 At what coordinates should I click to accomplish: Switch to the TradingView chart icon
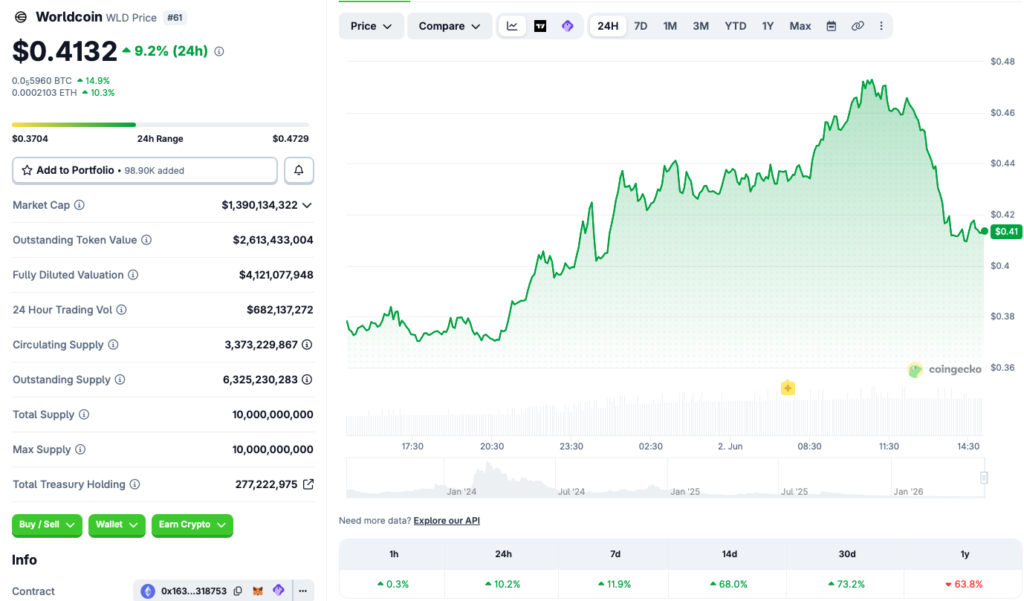point(540,26)
